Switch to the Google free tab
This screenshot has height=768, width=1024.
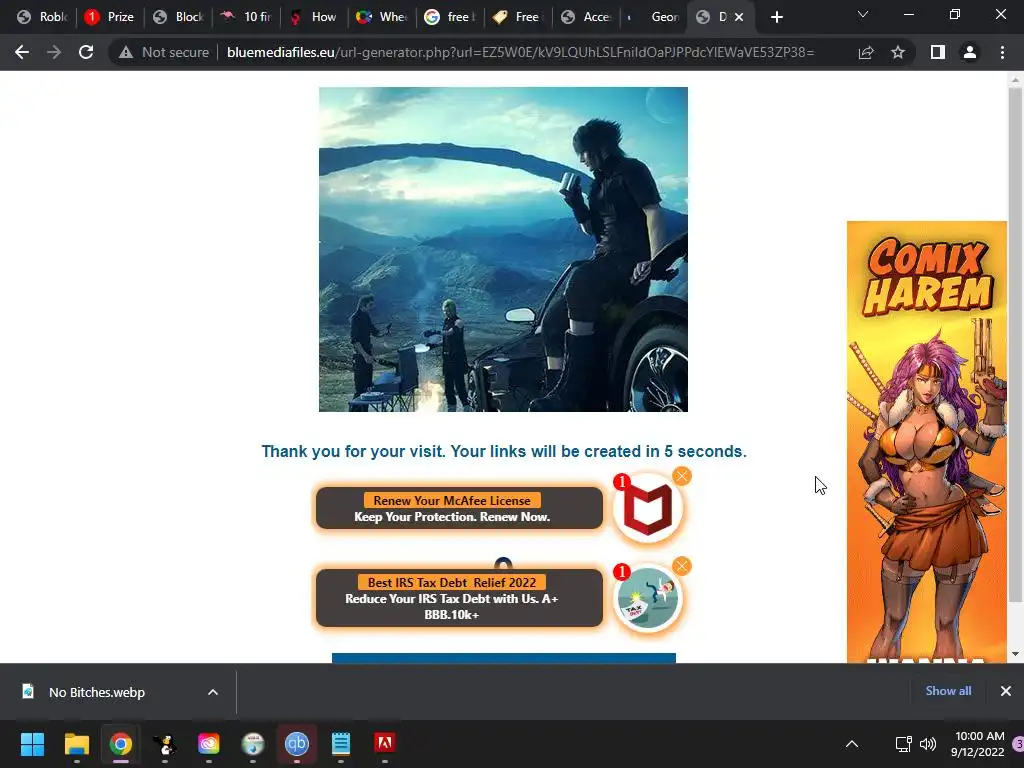pos(449,17)
